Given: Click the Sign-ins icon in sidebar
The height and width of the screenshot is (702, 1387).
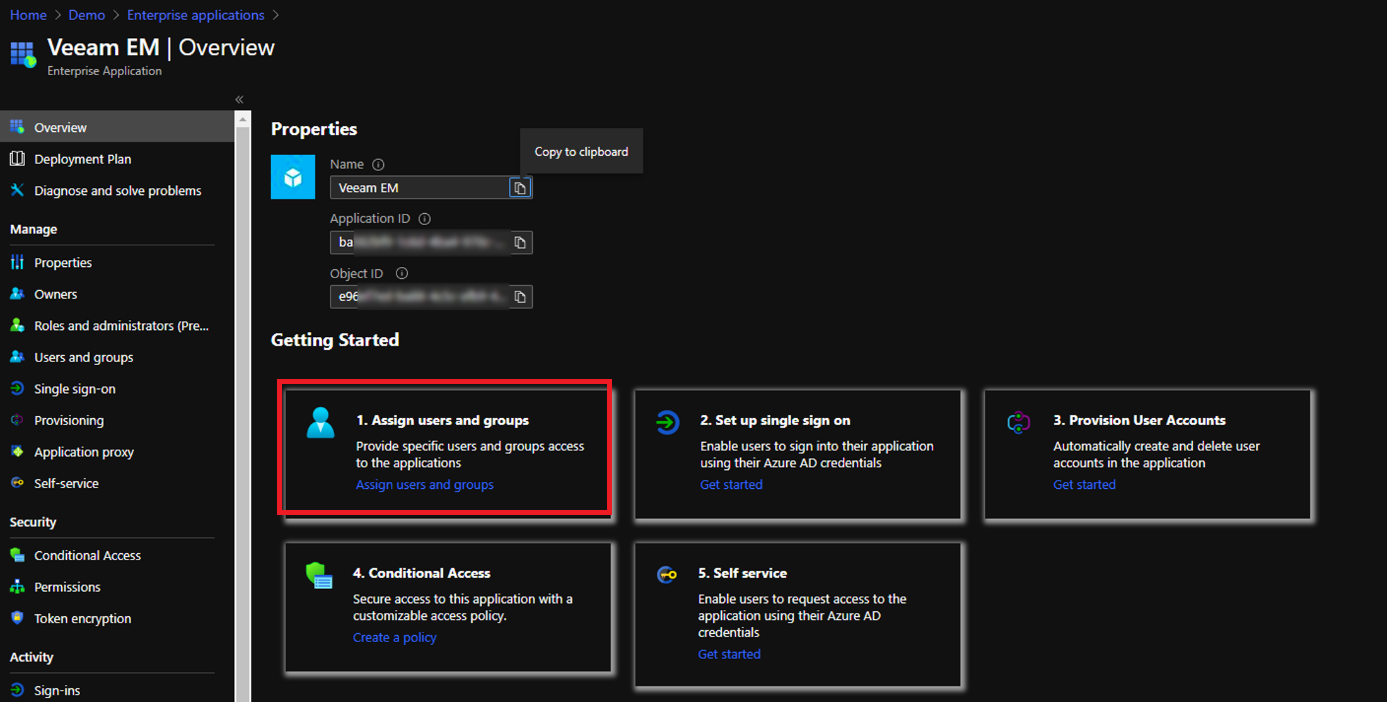Looking at the screenshot, I should coord(17,690).
